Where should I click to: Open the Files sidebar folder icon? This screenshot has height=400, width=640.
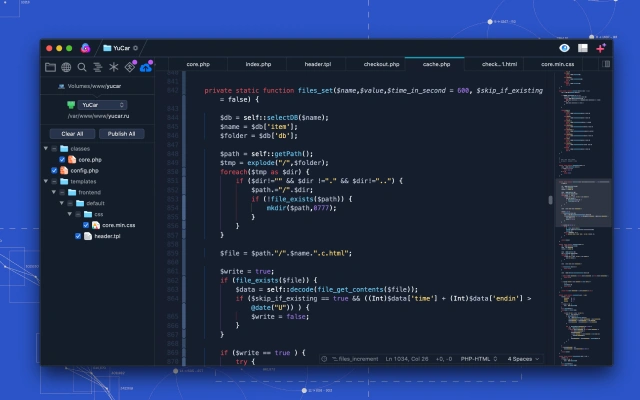click(x=50, y=67)
